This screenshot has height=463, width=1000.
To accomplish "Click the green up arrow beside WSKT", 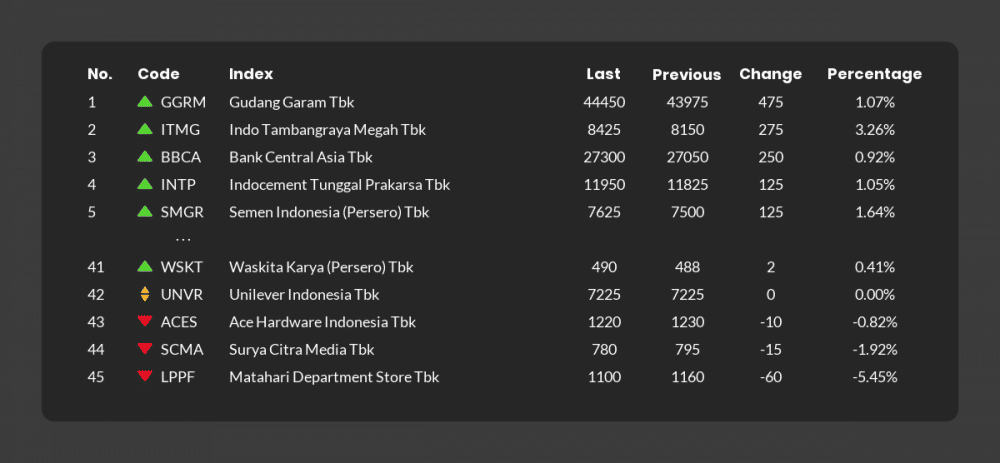I will point(145,267).
